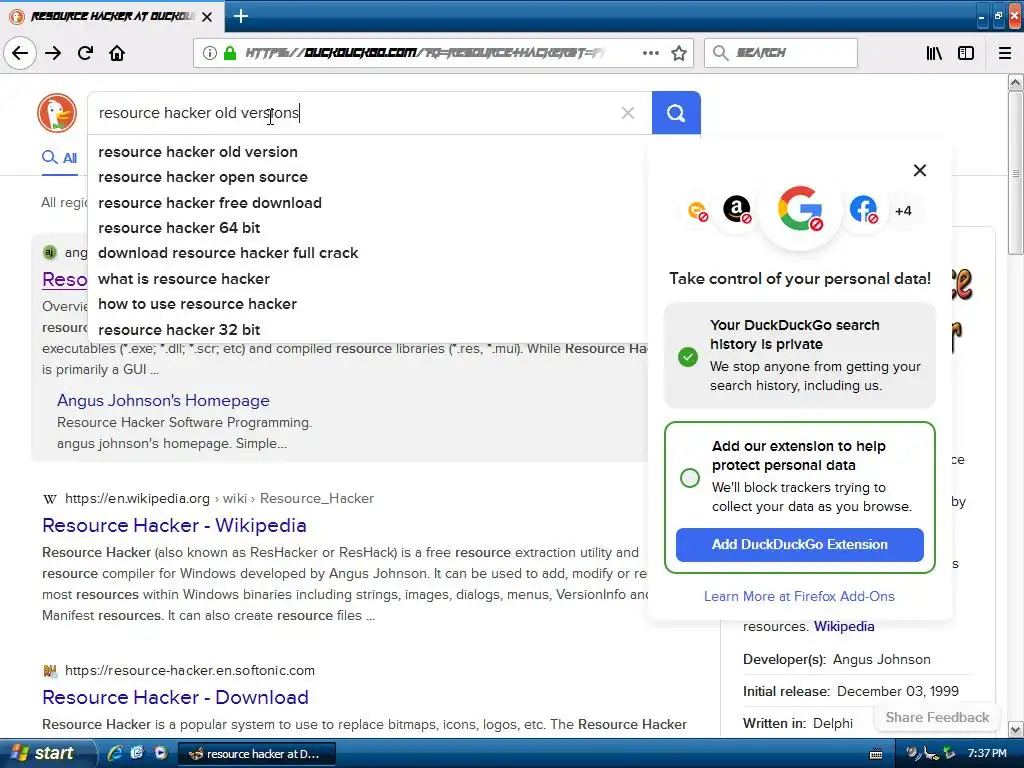This screenshot has height=768, width=1024.
Task: Choose suggestion resource hacker 32 bit
Action: coord(179,330)
